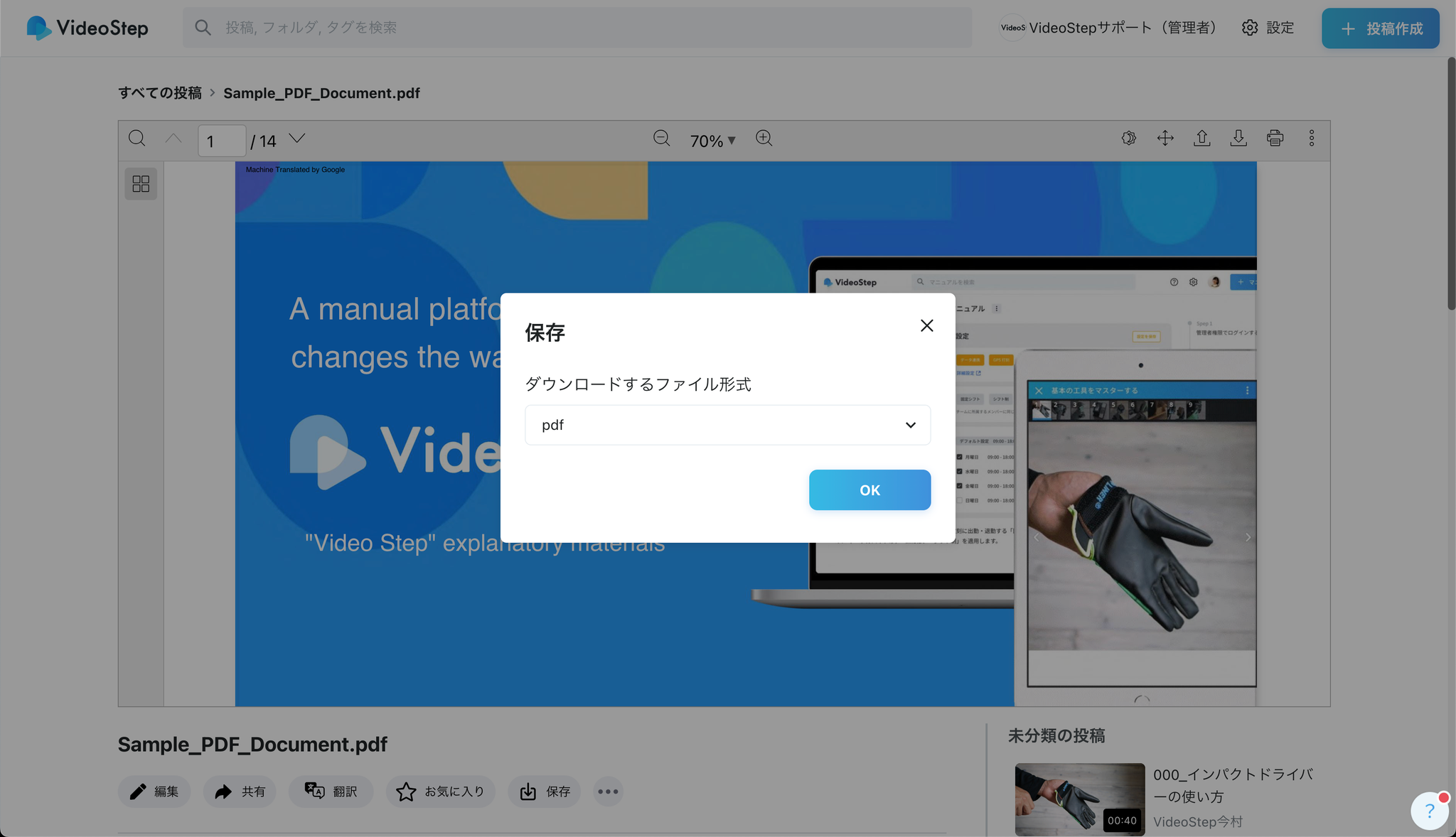This screenshot has height=837, width=1456.
Task: Toggle the thumbnail grid sidebar
Action: (141, 184)
